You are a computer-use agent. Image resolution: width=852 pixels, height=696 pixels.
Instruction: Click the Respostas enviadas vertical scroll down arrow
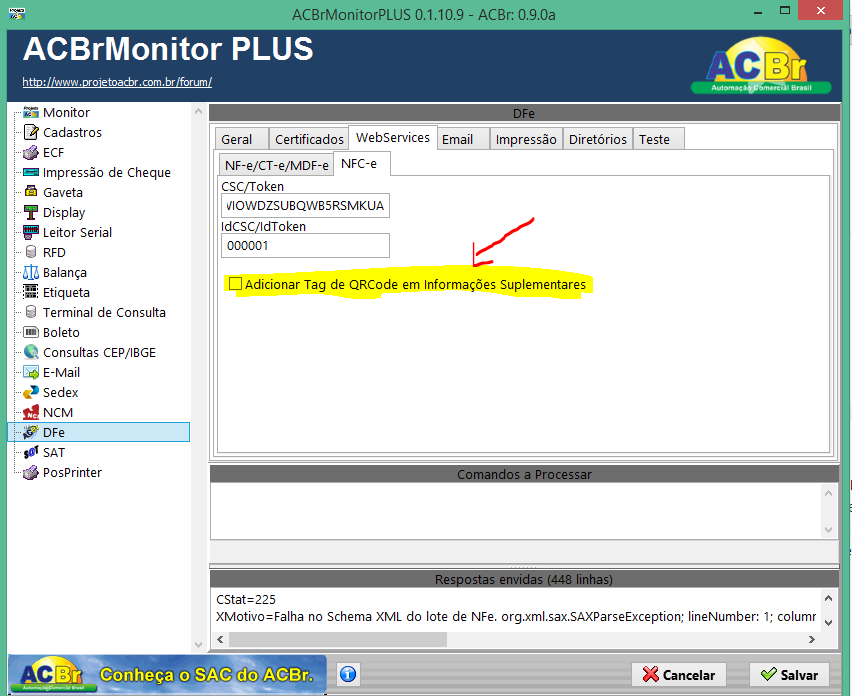click(829, 623)
